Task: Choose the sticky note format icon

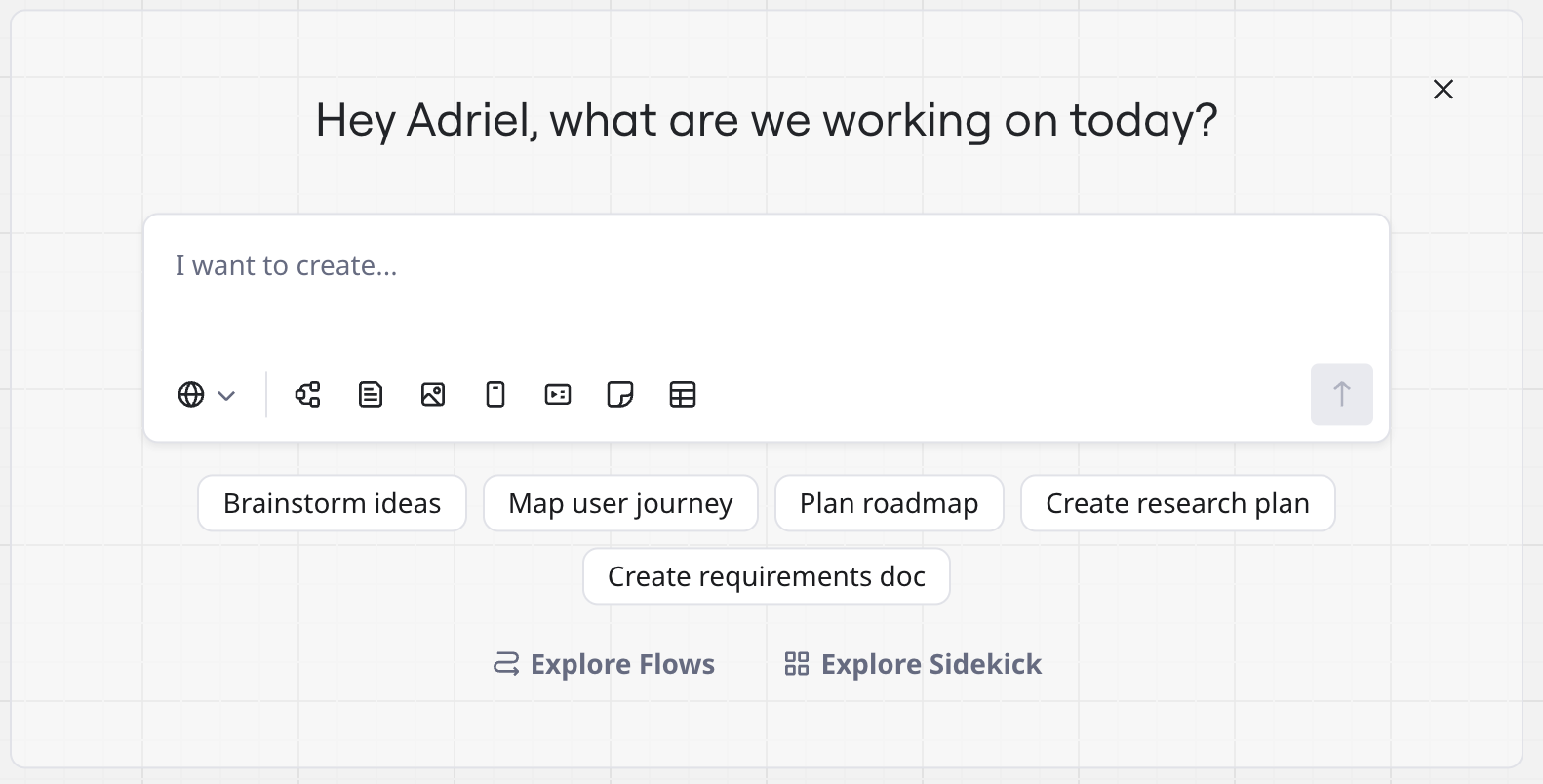Action: [620, 395]
